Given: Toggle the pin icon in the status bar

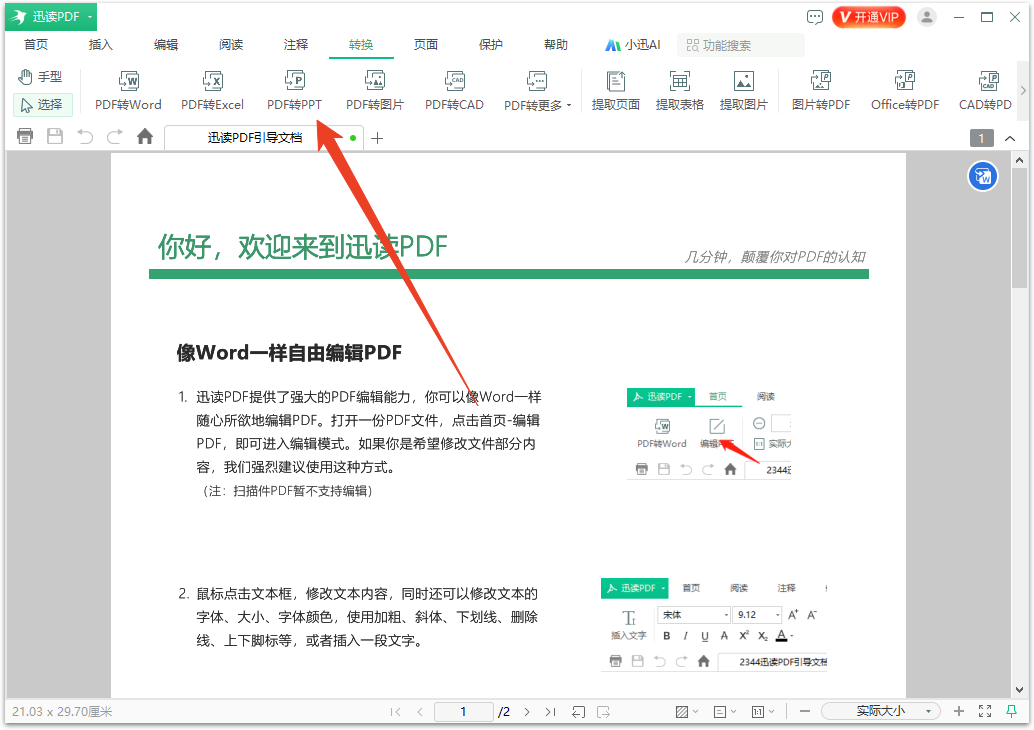Looking at the screenshot, I should tap(1012, 711).
